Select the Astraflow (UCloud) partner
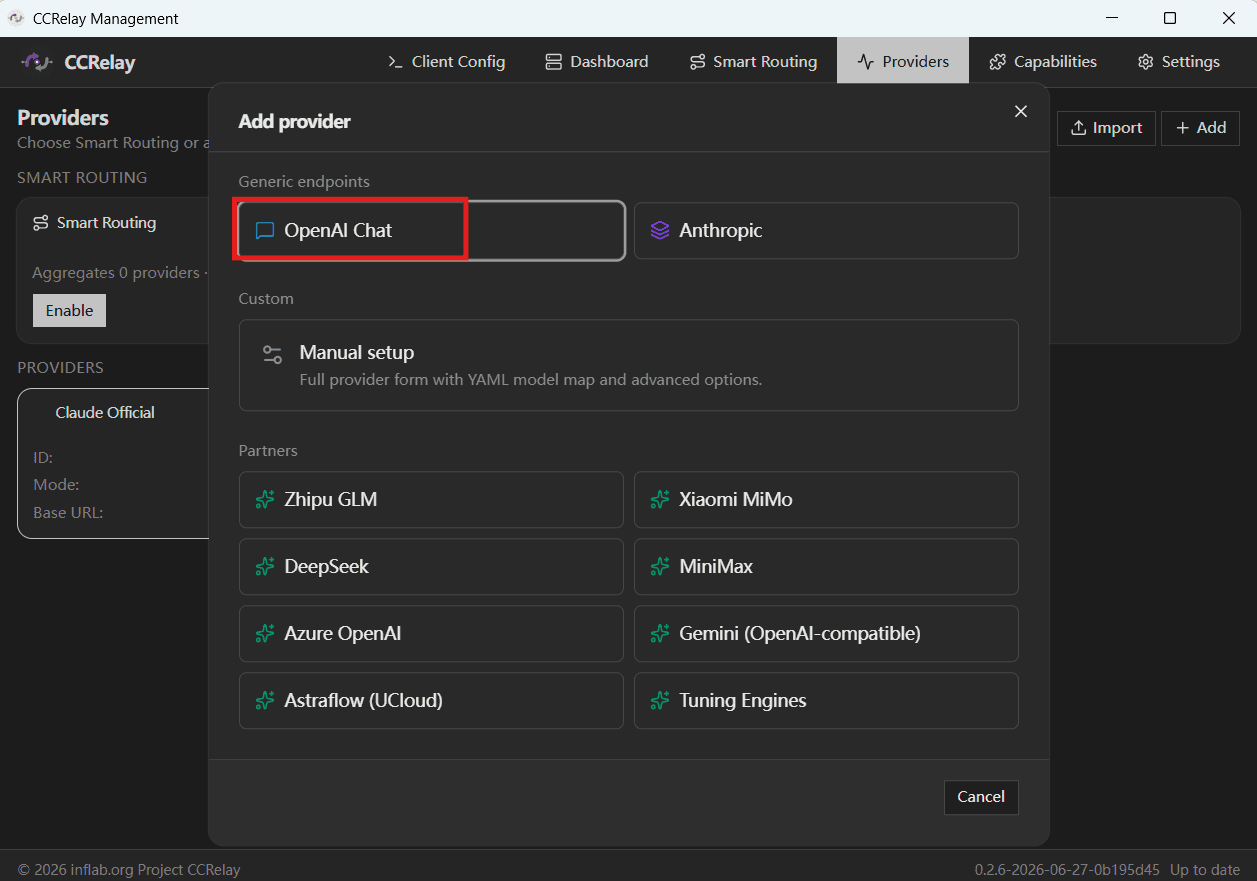 [431, 701]
